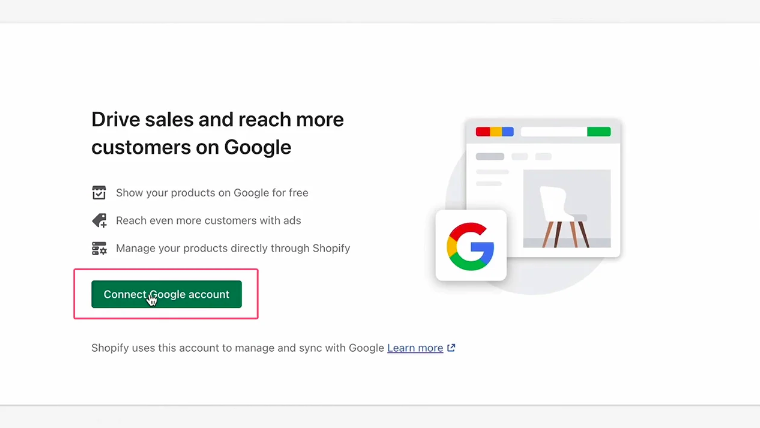The width and height of the screenshot is (760, 428).
Task: Select Manage your products directly through Shopify text
Action: coord(233,248)
